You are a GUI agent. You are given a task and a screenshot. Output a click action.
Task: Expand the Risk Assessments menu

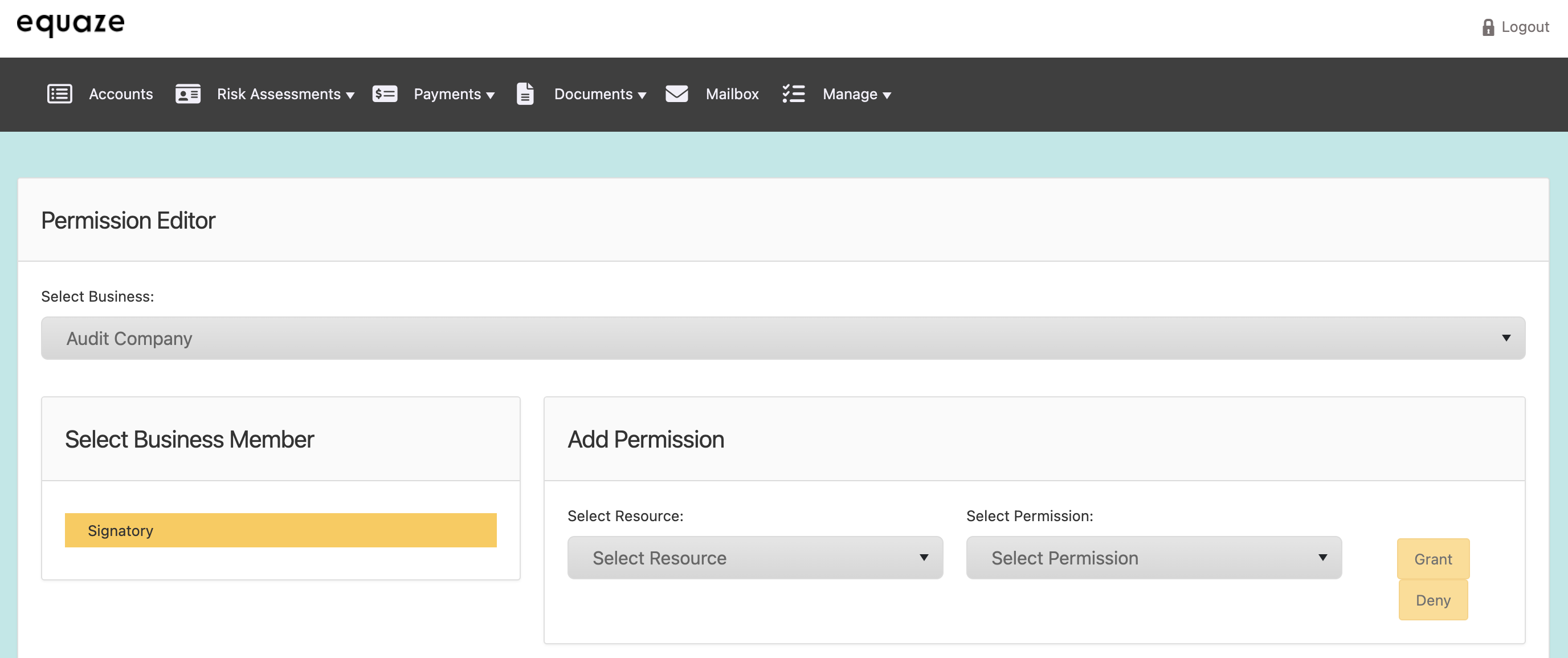tap(285, 94)
